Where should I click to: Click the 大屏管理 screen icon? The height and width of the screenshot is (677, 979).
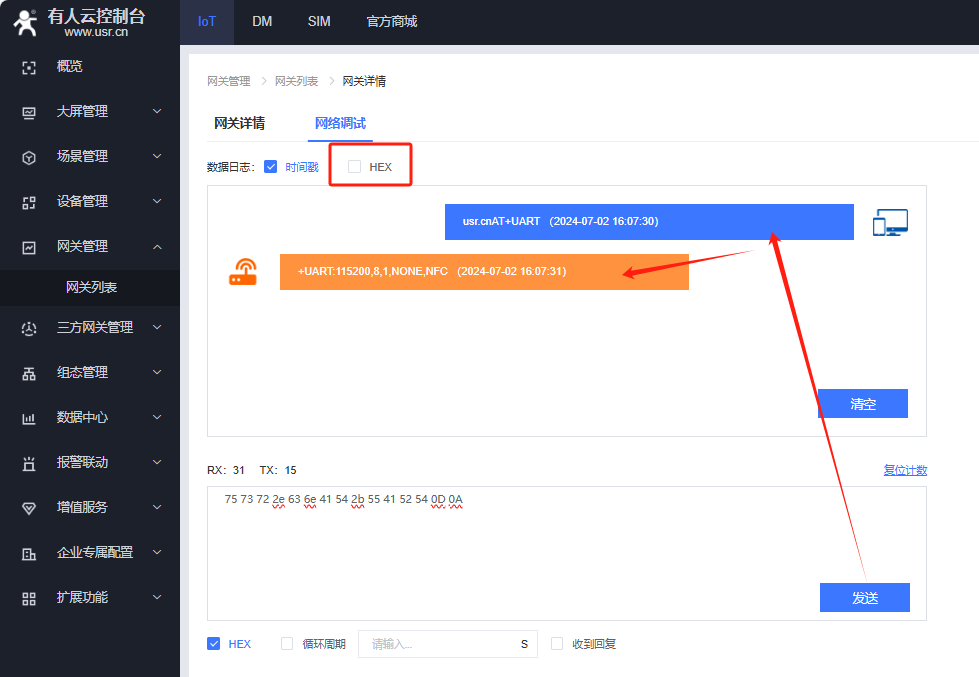29,112
